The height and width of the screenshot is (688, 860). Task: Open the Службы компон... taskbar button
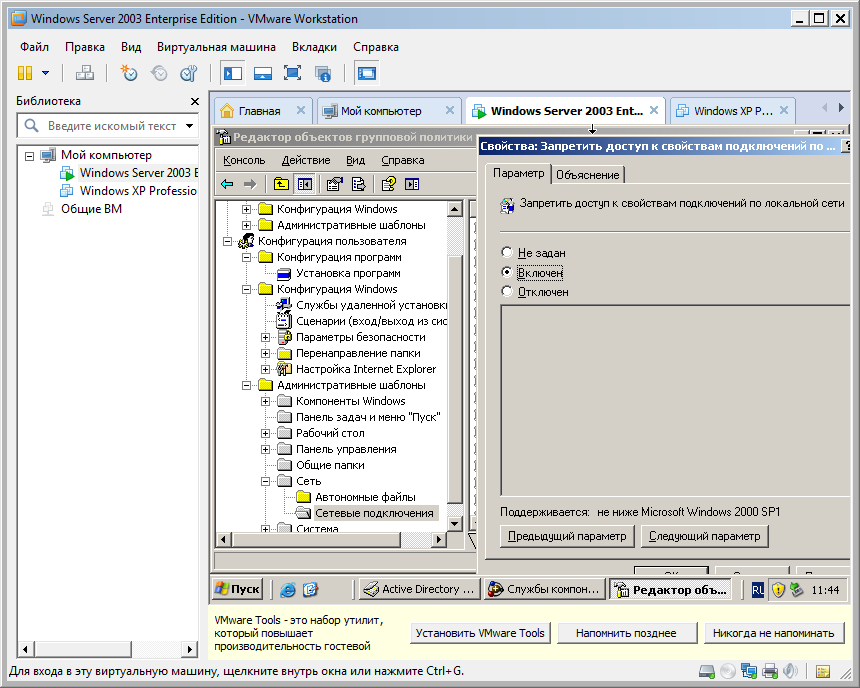[x=545, y=589]
